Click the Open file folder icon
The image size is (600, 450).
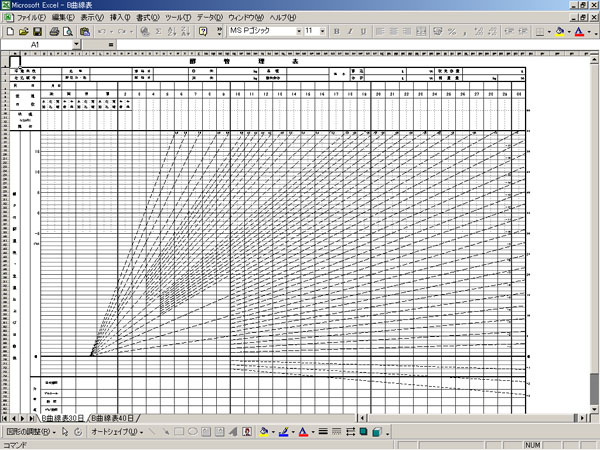coord(22,32)
